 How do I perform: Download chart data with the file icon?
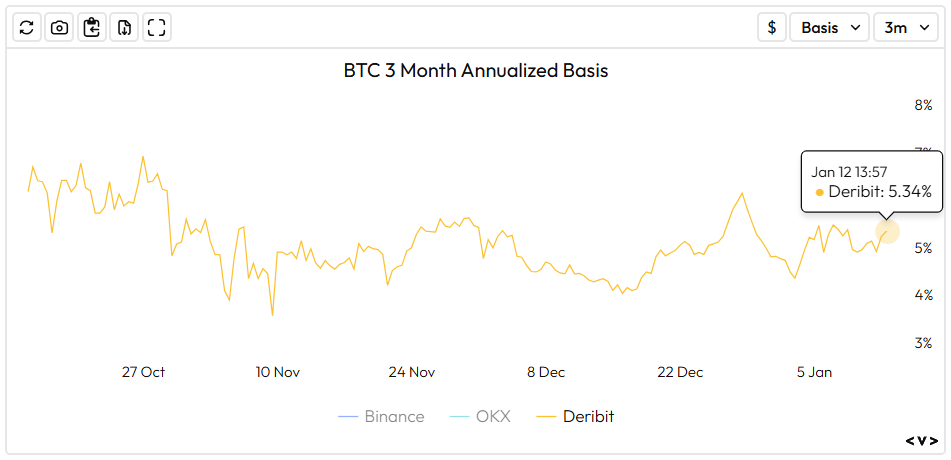(x=124, y=27)
